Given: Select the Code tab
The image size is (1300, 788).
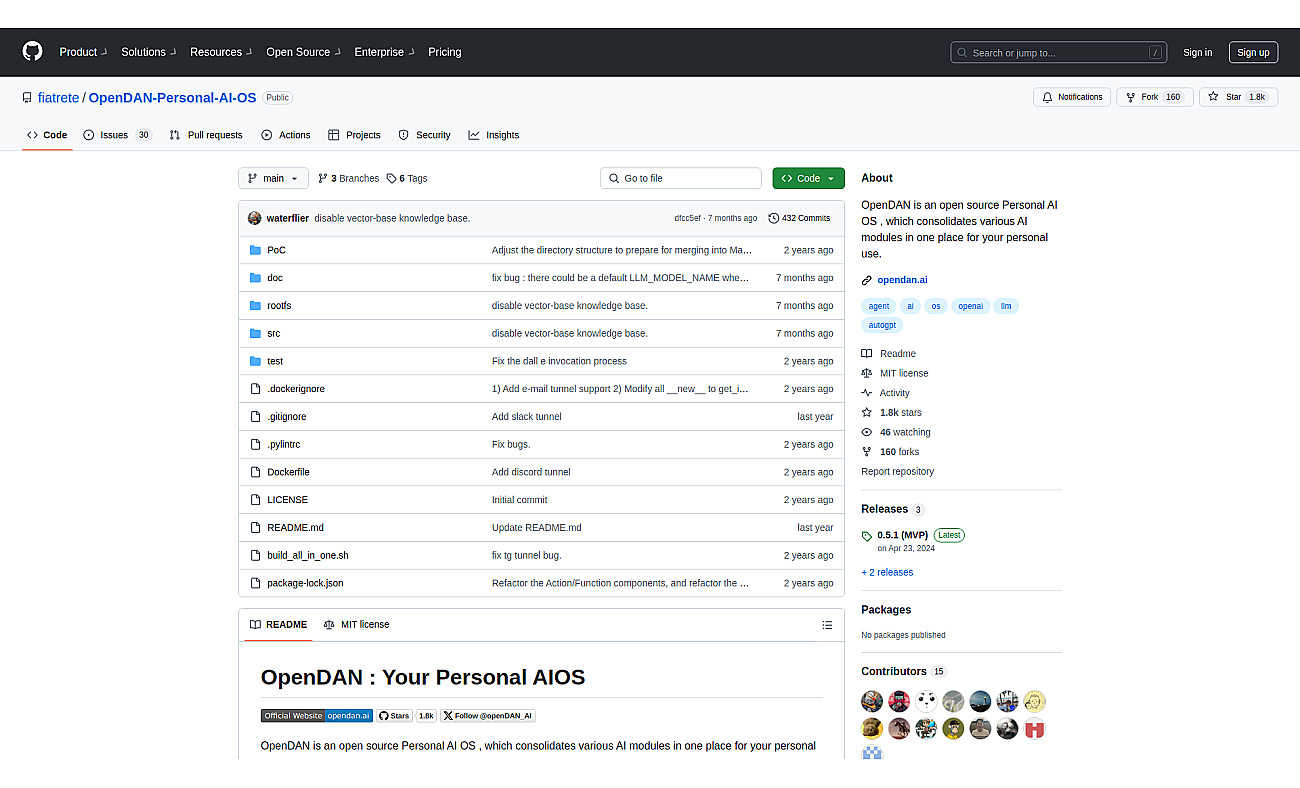Looking at the screenshot, I should click(47, 135).
